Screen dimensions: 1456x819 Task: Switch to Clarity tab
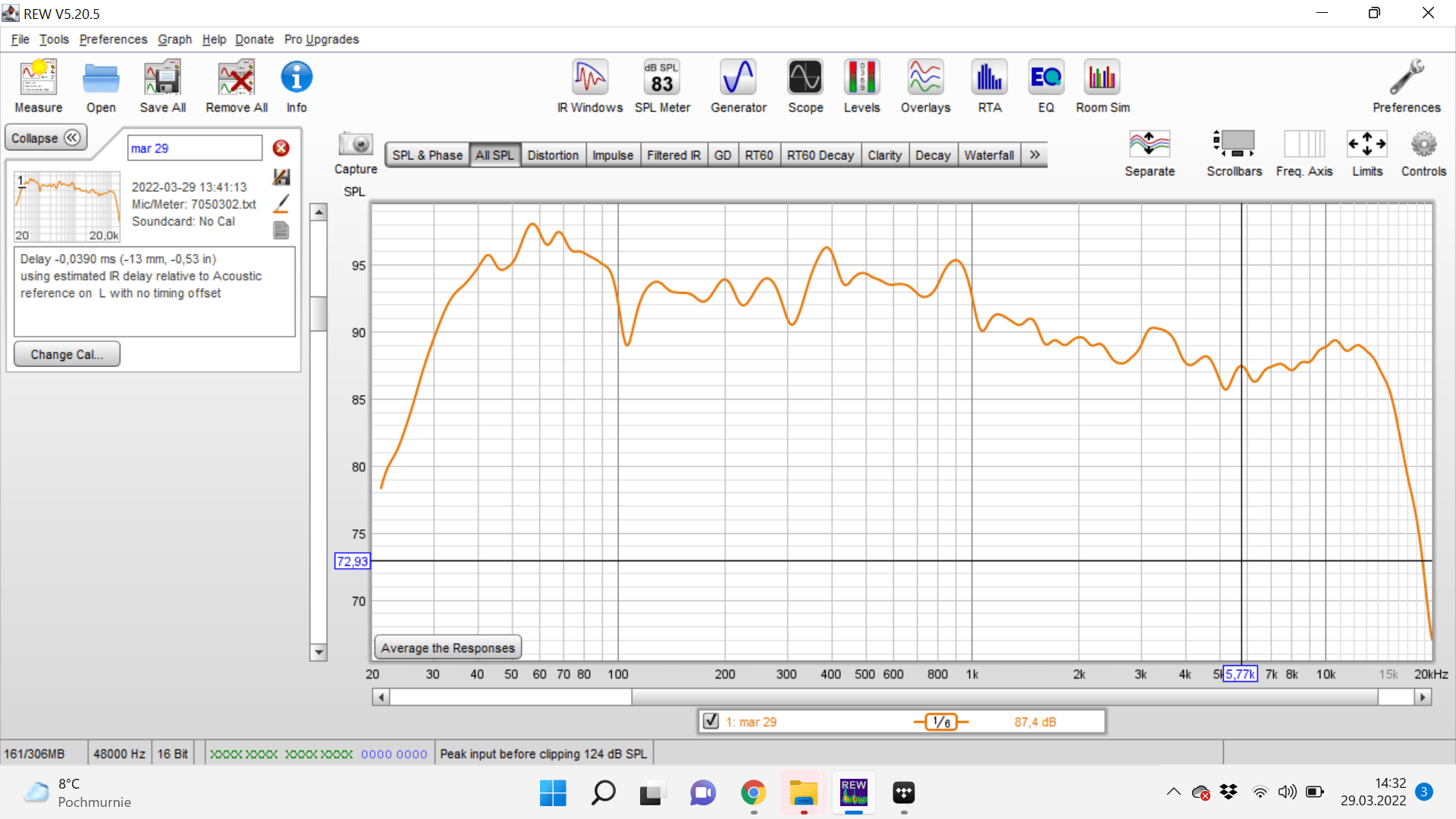pos(884,155)
